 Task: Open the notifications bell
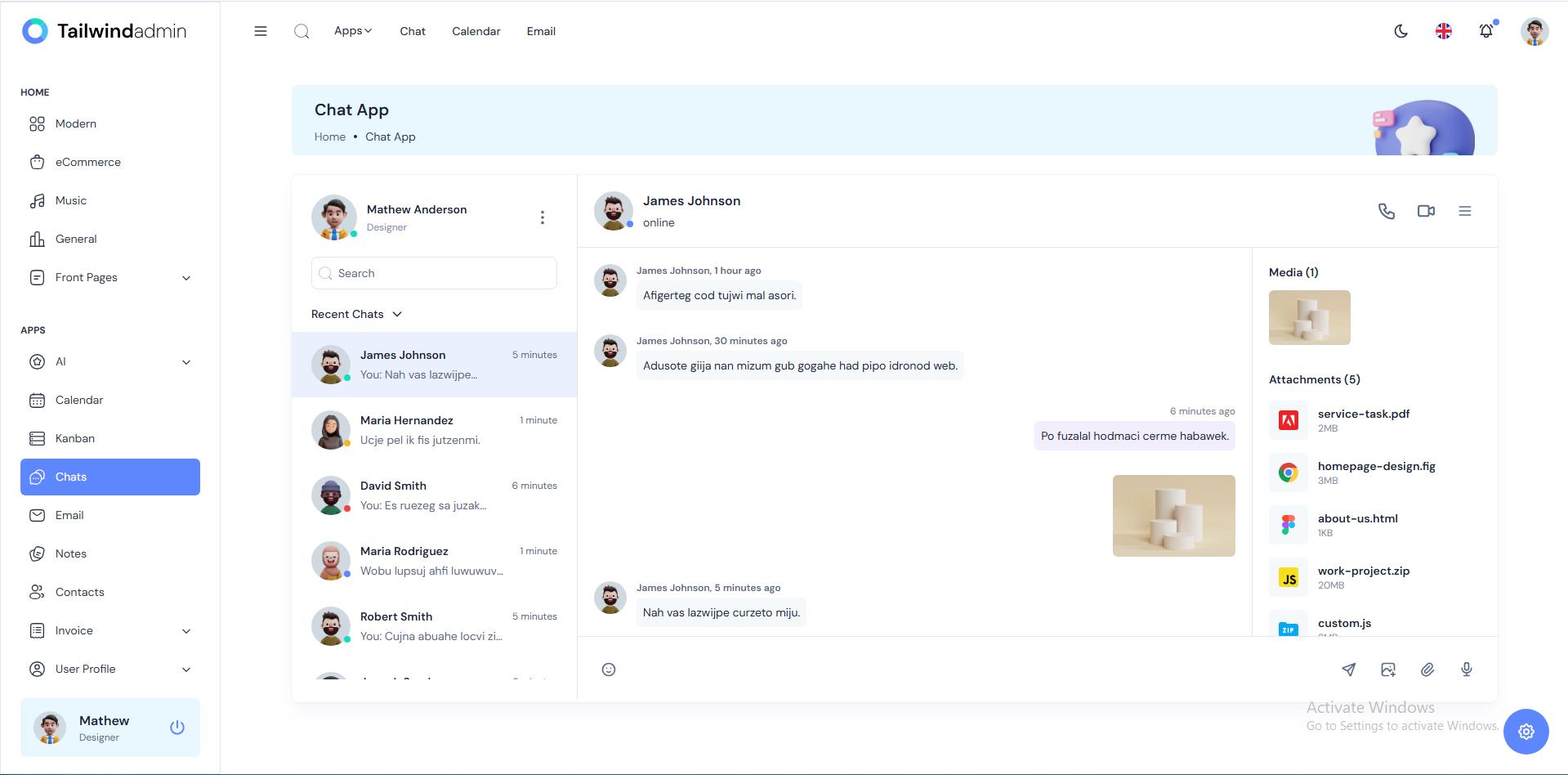click(1485, 31)
